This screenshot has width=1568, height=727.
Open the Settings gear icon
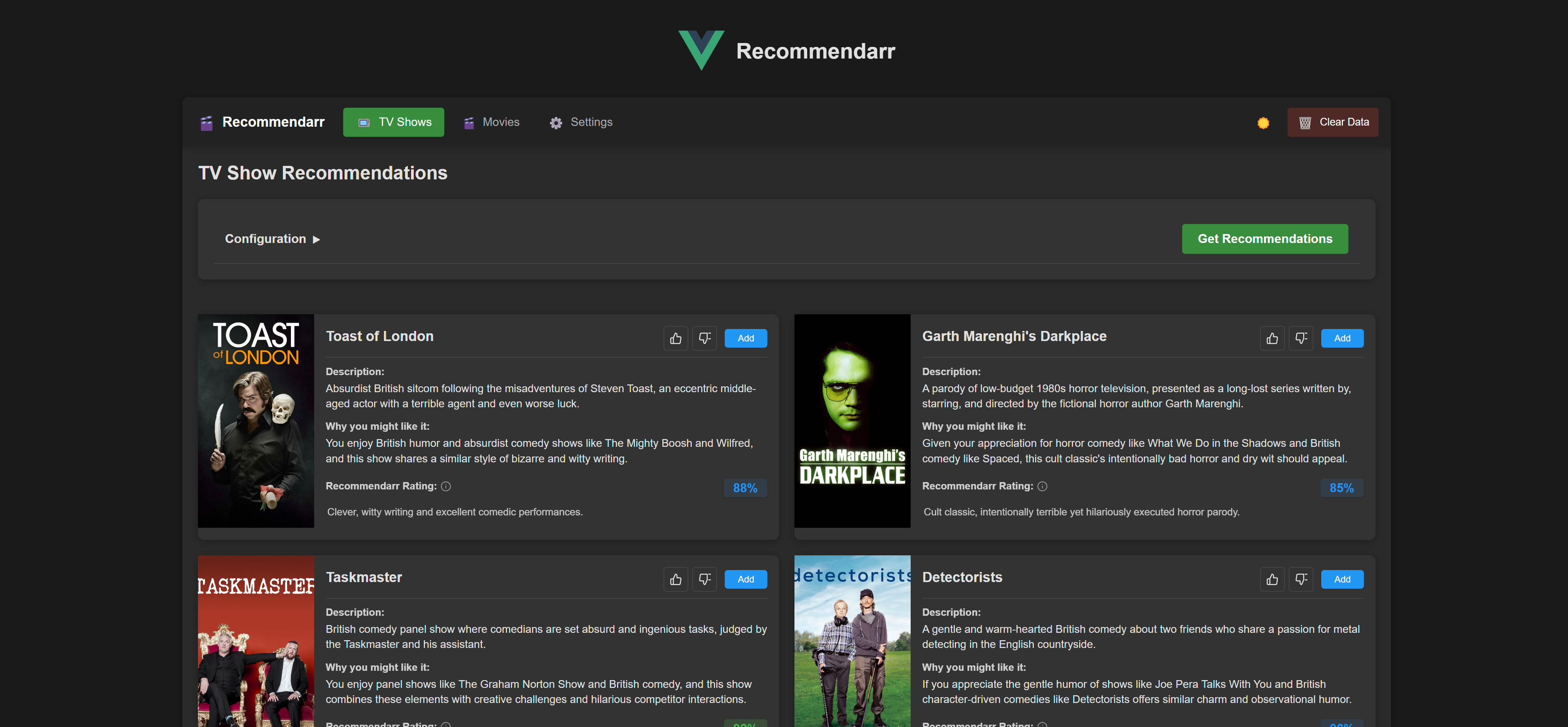coord(556,123)
